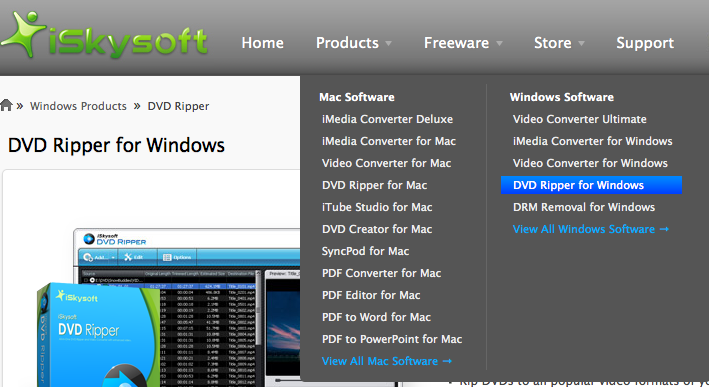Image resolution: width=709 pixels, height=387 pixels.
Task: Open the Store menu
Action: [553, 43]
